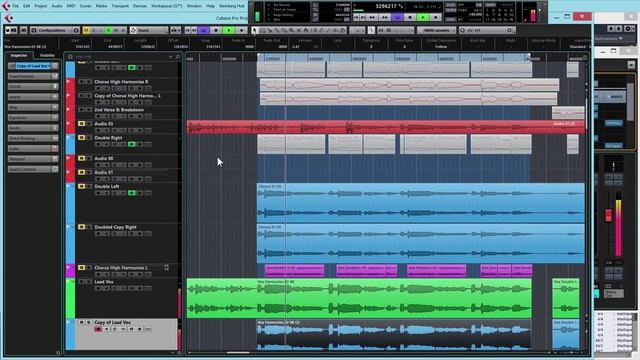
Task: Click Play in the project toolbar
Action: point(229,30)
